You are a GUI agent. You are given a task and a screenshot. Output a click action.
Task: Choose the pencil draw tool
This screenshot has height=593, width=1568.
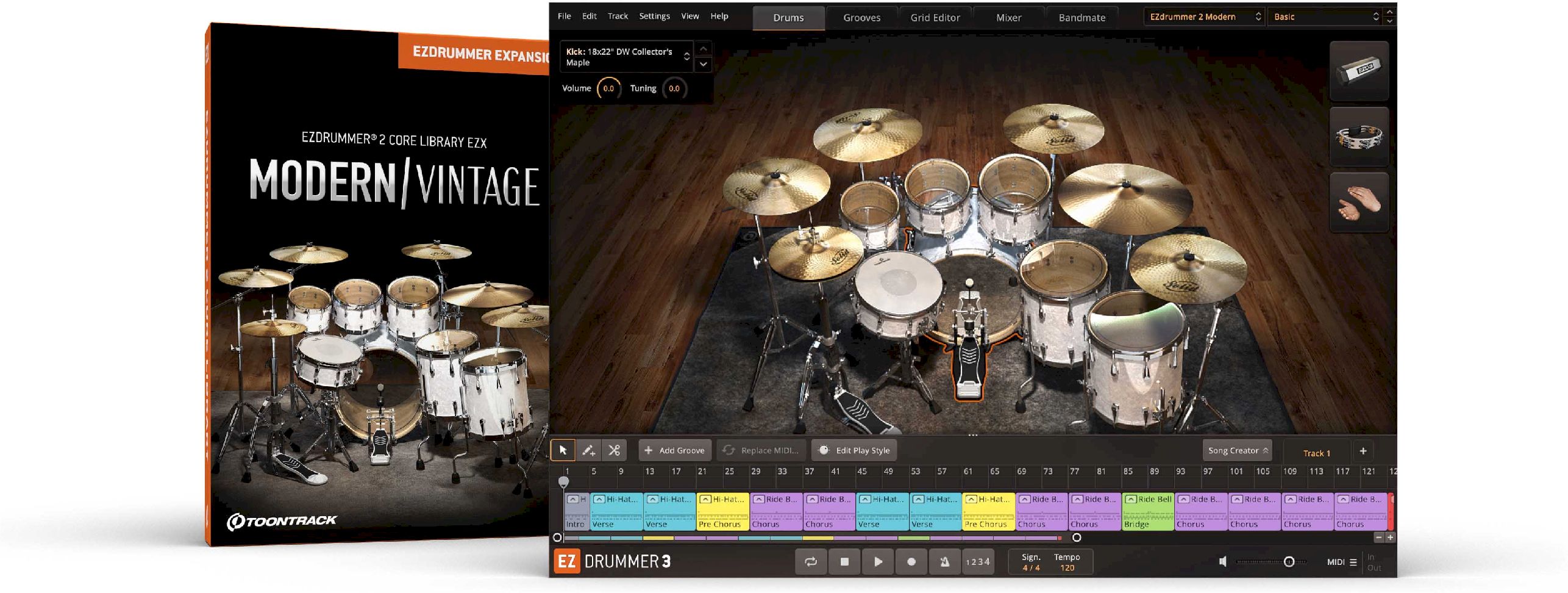(x=588, y=450)
